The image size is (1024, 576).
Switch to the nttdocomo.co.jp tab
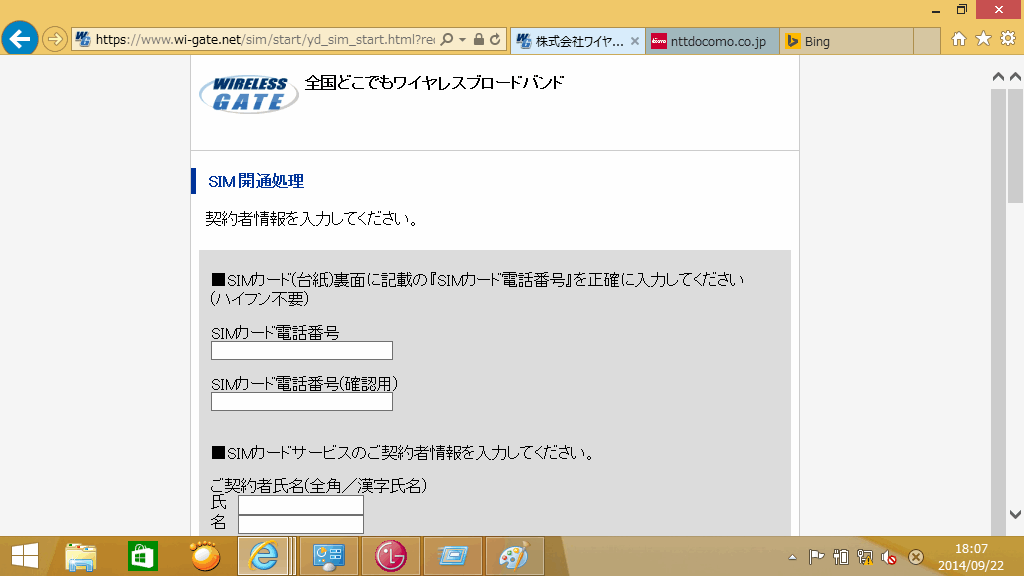coord(711,41)
